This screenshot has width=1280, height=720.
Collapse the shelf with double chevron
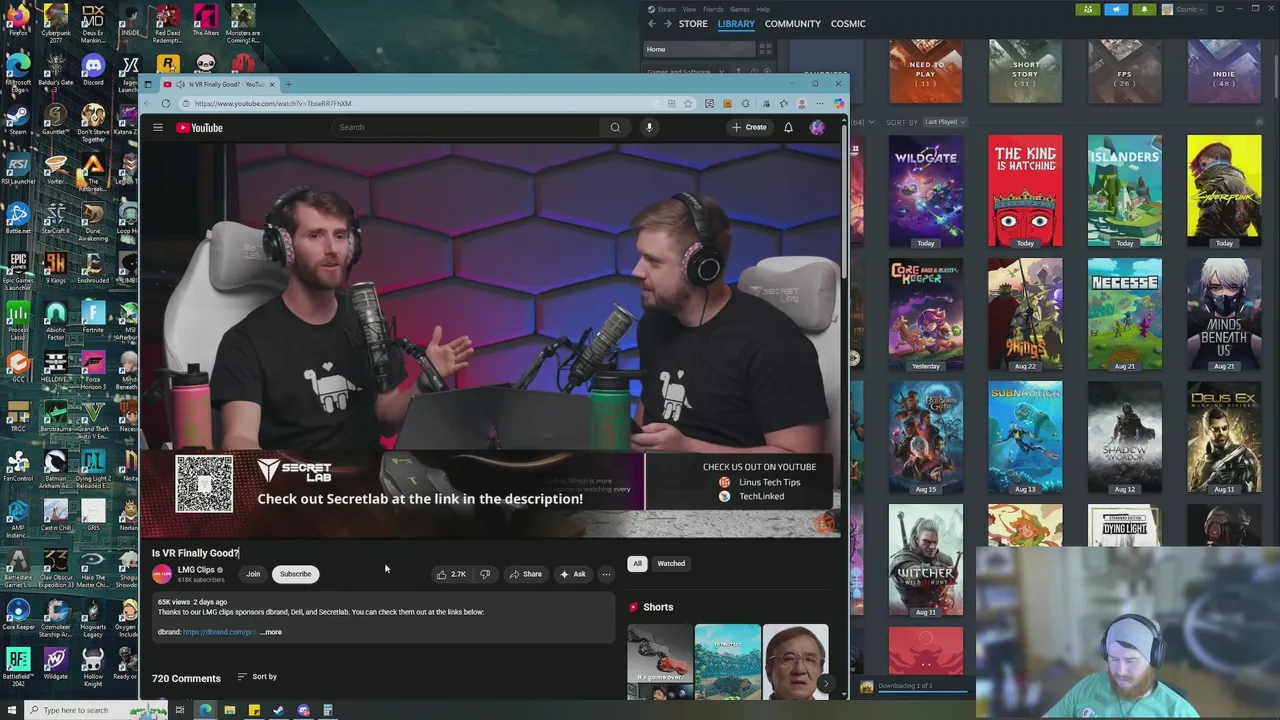point(1259,122)
